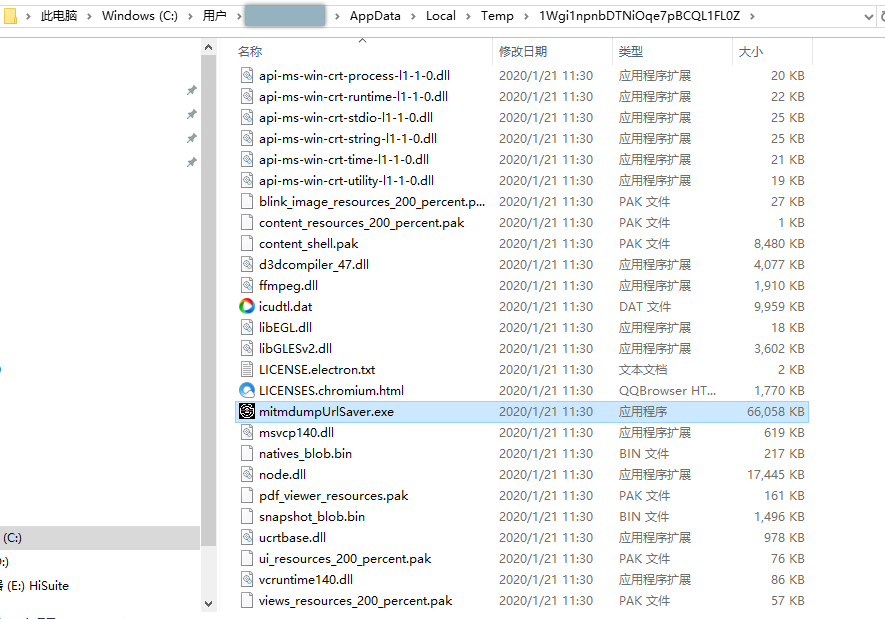Navigate to 此电脑 in the breadcrumb
Viewport: 885px width, 619px height.
point(59,16)
